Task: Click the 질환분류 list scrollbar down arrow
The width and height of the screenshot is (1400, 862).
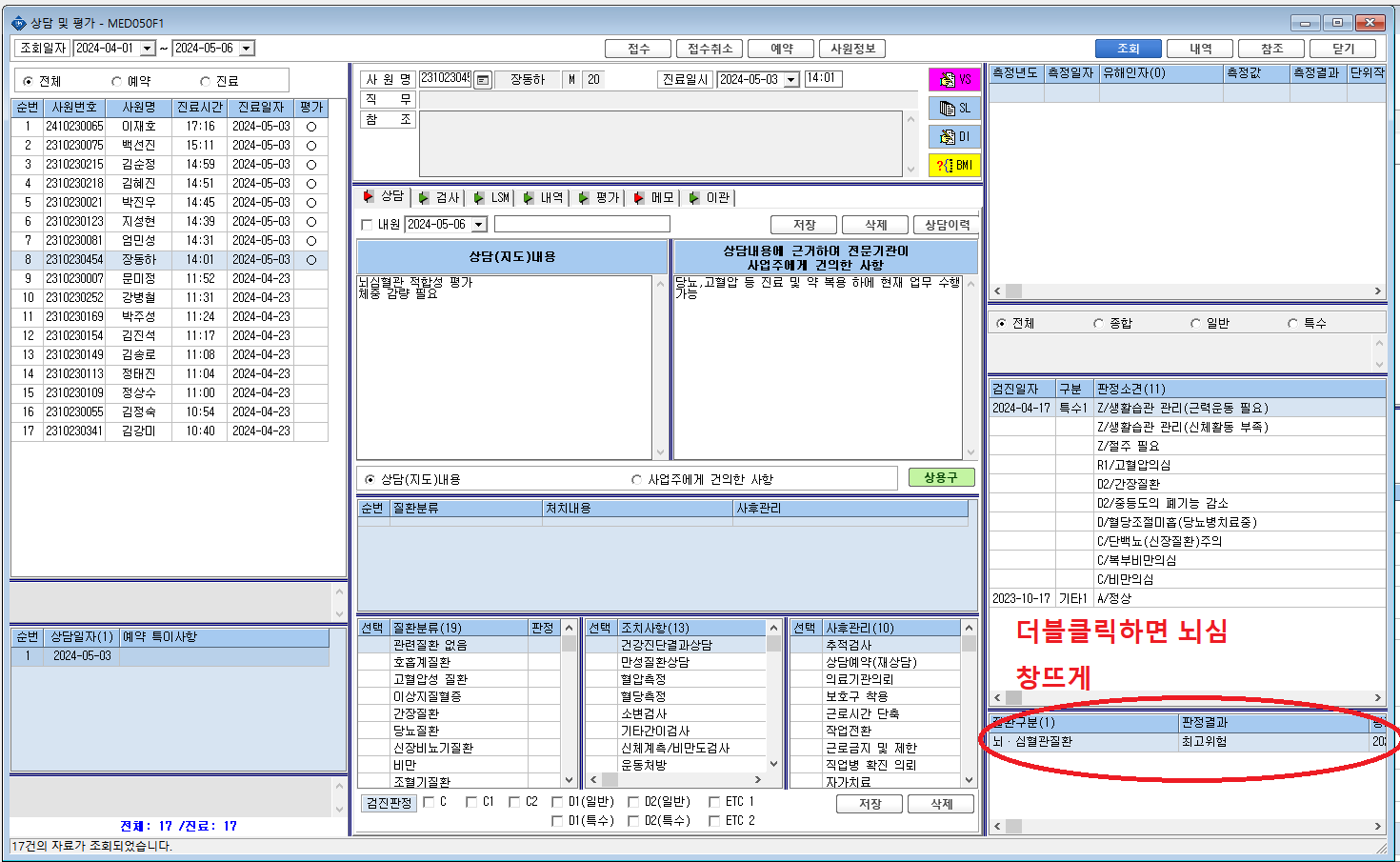Action: pos(570,779)
